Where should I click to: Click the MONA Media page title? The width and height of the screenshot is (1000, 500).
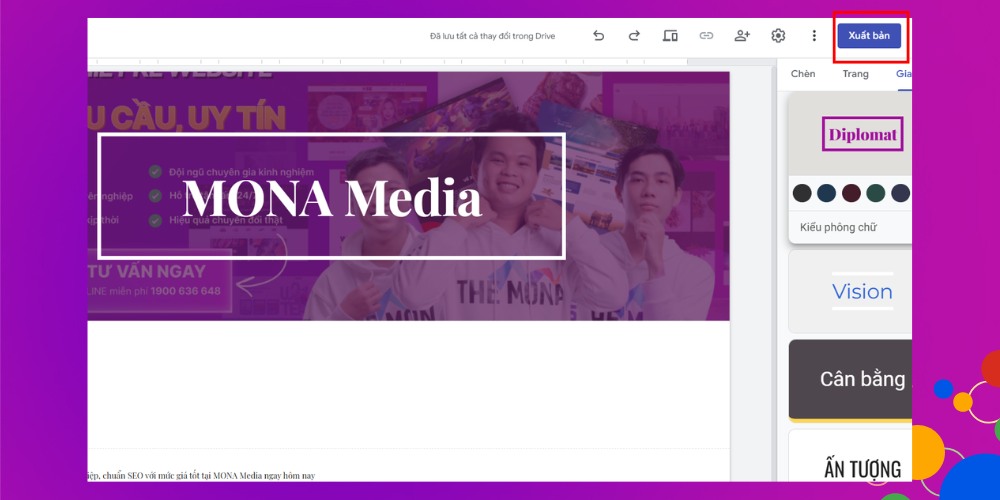tap(332, 197)
